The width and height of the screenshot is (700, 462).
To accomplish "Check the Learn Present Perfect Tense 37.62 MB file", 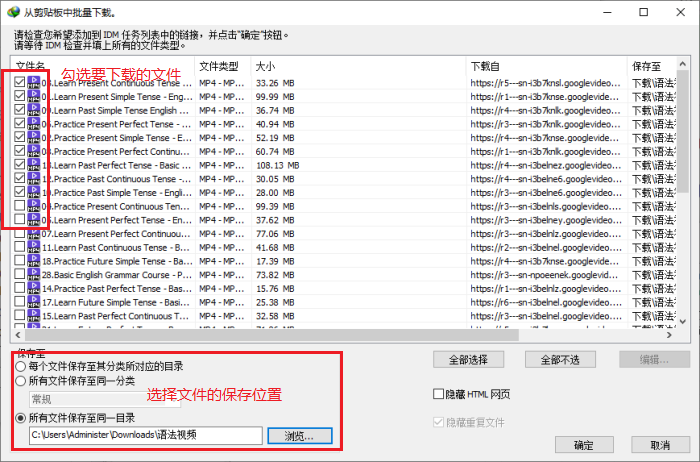I will click(19, 219).
